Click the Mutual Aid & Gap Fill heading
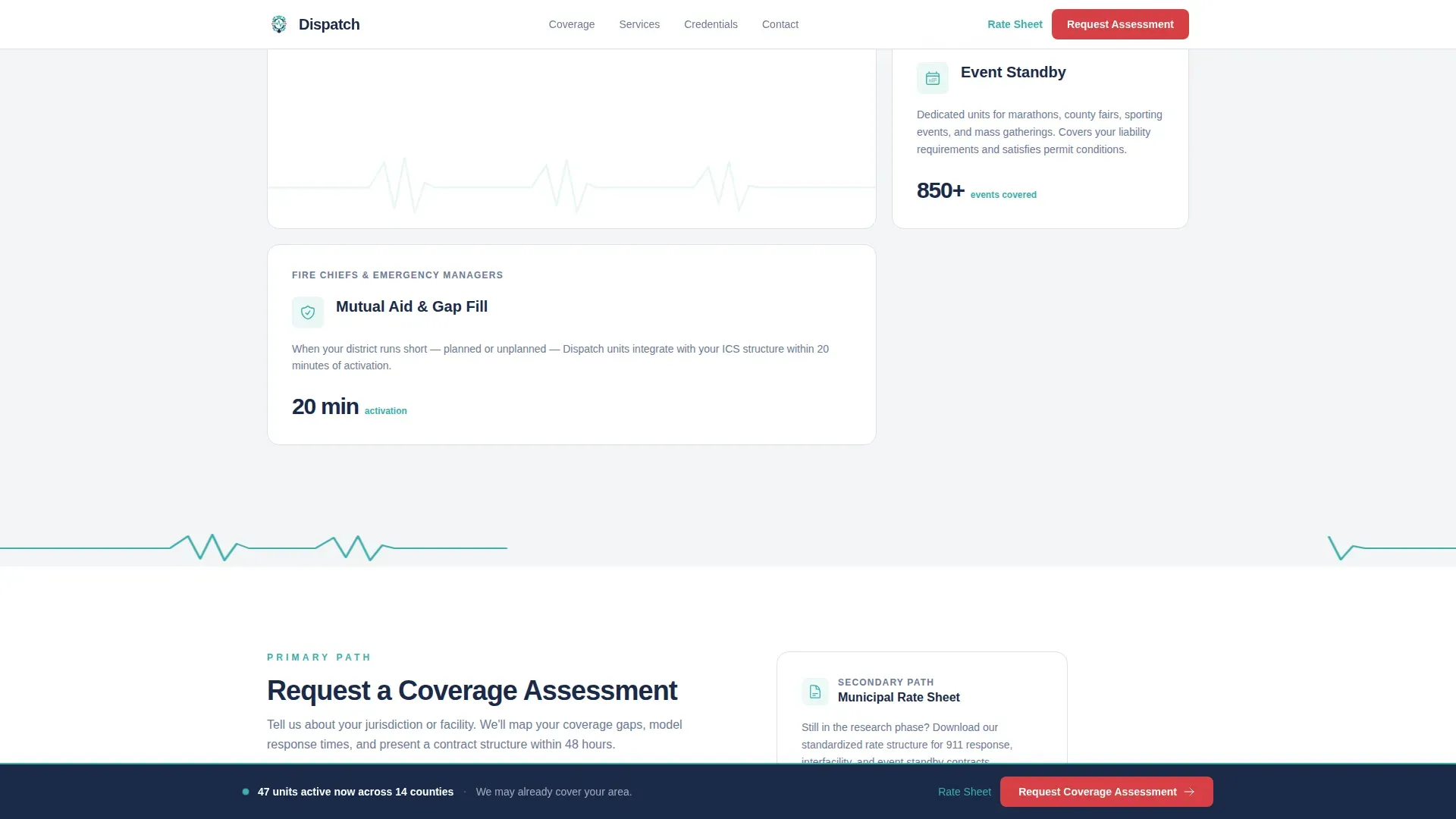The image size is (1456, 819). (412, 306)
